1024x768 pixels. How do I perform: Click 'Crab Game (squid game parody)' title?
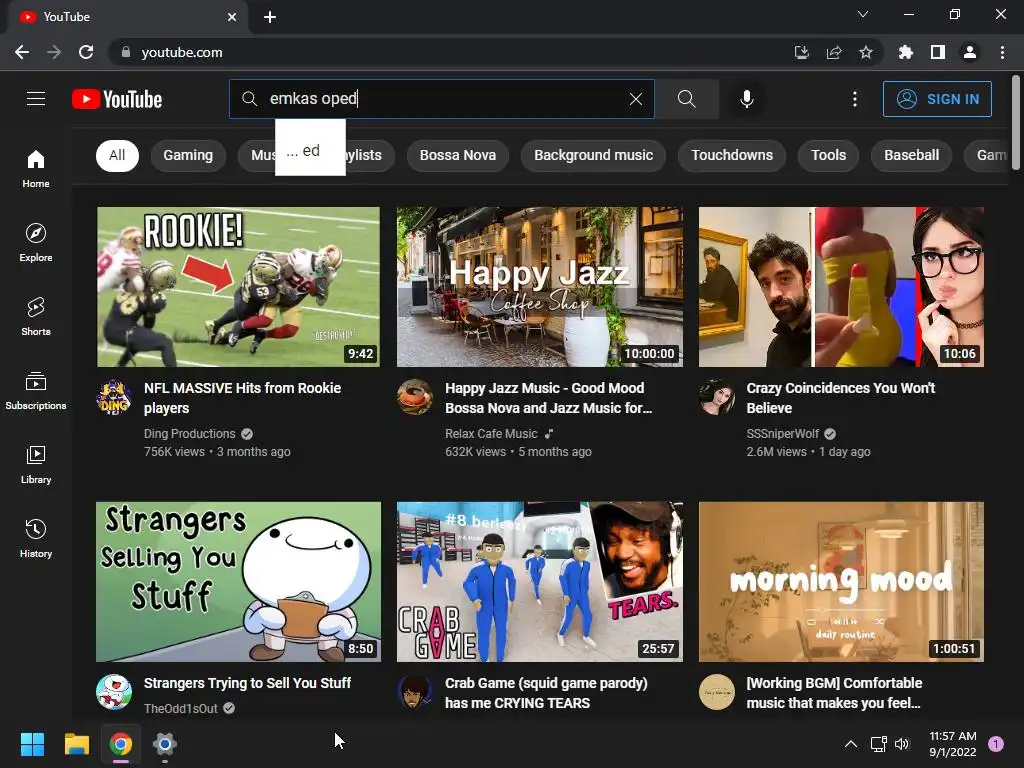[x=546, y=693]
